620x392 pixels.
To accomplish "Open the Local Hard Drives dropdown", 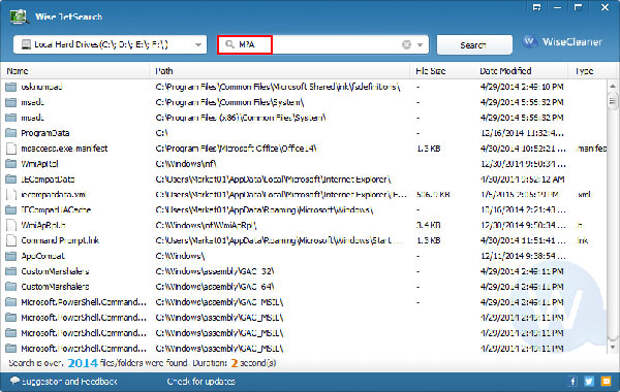I will click(x=110, y=45).
